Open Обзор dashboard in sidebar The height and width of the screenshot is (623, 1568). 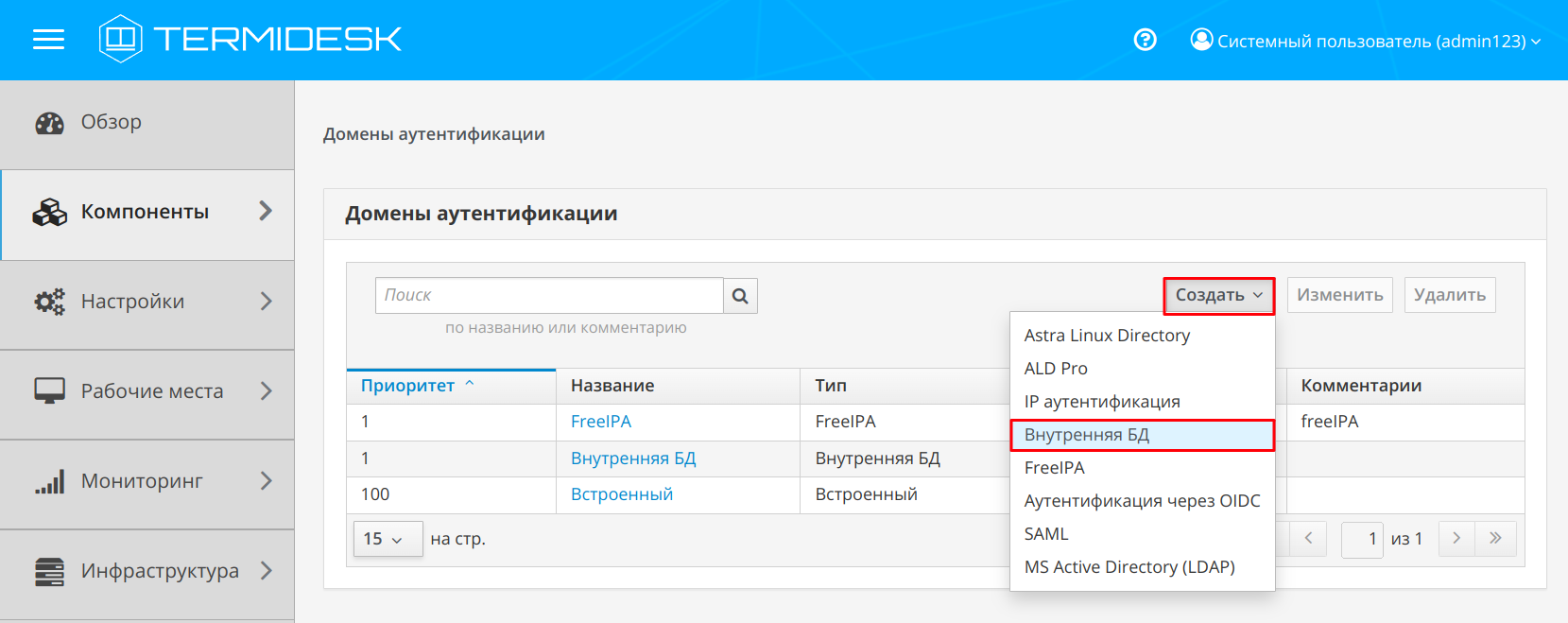(x=112, y=123)
